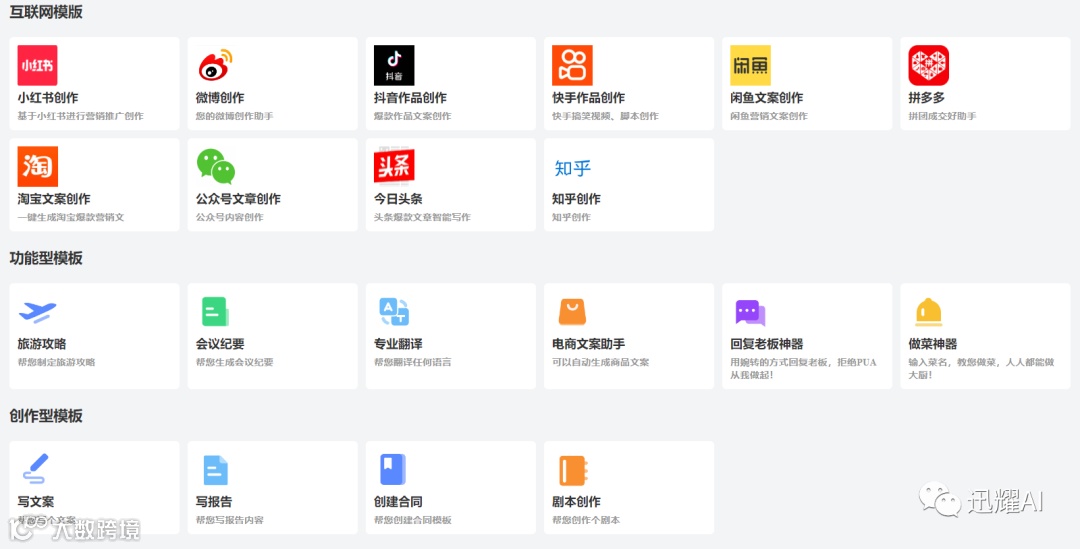
Task: Click the blue bookmark contract icon
Action: (393, 470)
